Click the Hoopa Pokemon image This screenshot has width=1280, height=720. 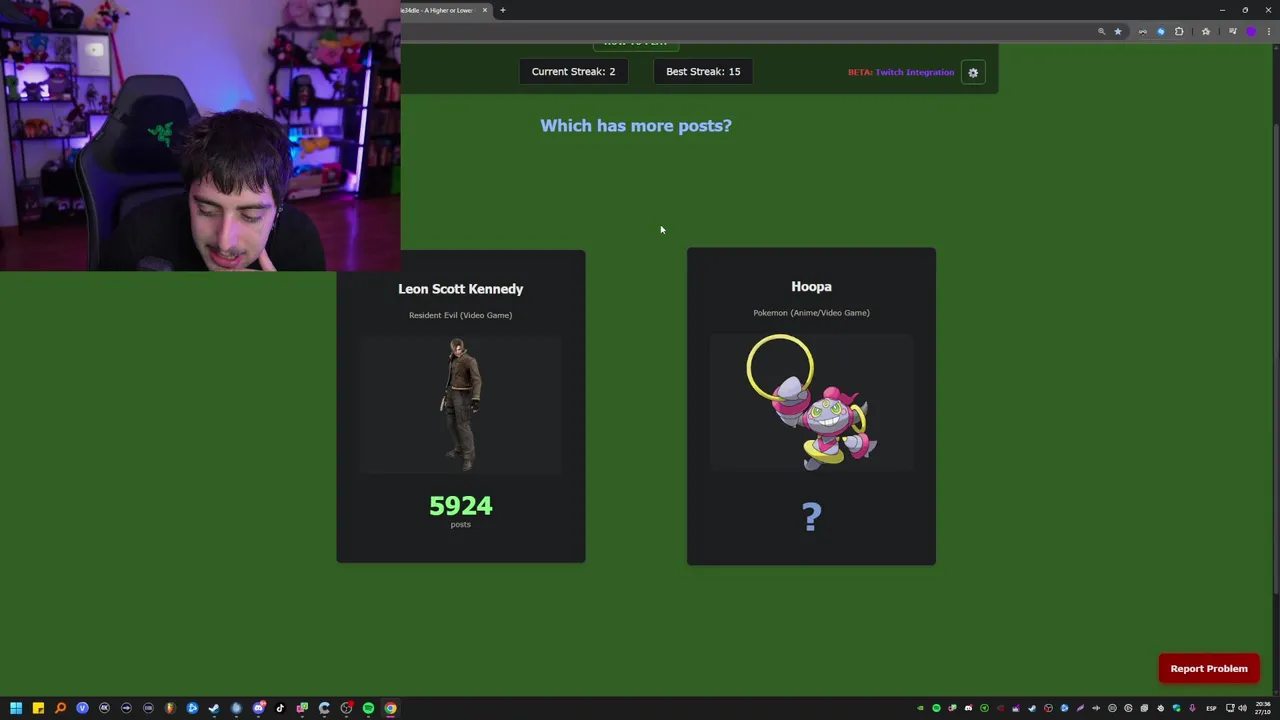[811, 402]
